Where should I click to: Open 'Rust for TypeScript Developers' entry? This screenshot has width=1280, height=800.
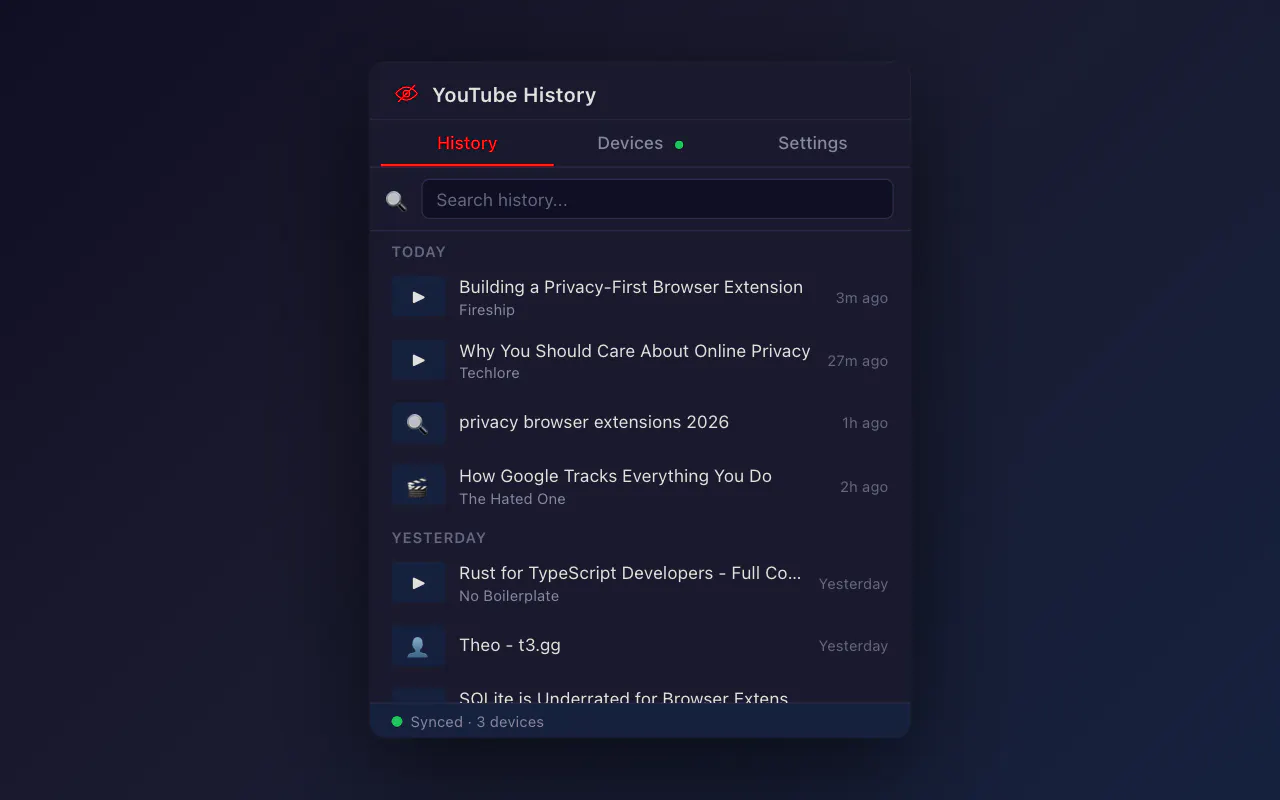pyautogui.click(x=640, y=583)
